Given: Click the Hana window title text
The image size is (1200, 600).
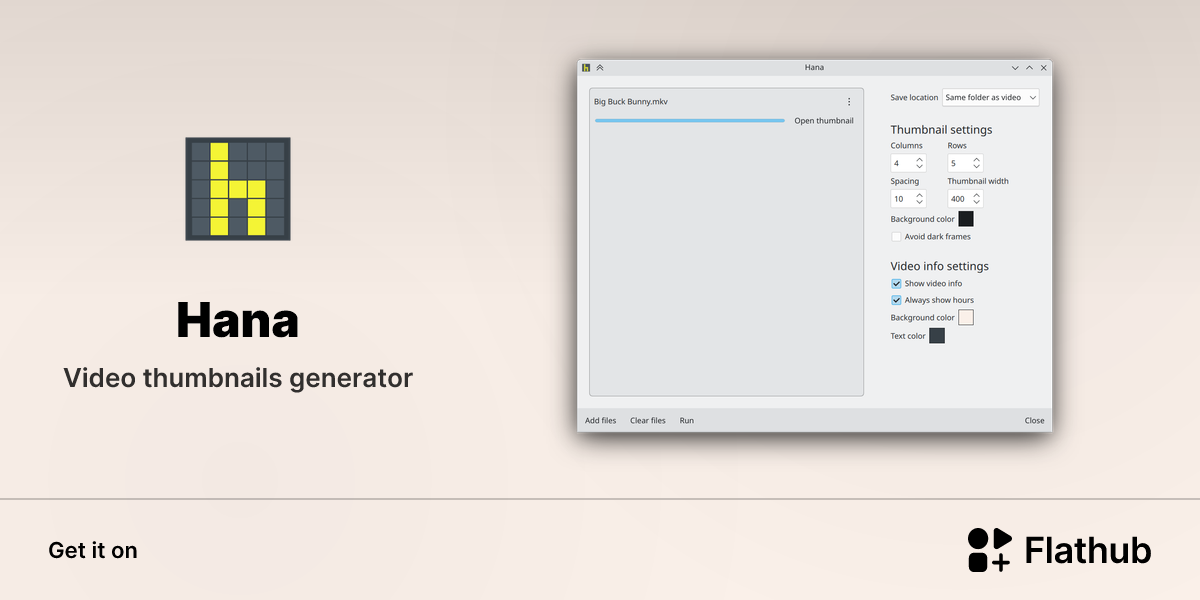Looking at the screenshot, I should pos(814,67).
